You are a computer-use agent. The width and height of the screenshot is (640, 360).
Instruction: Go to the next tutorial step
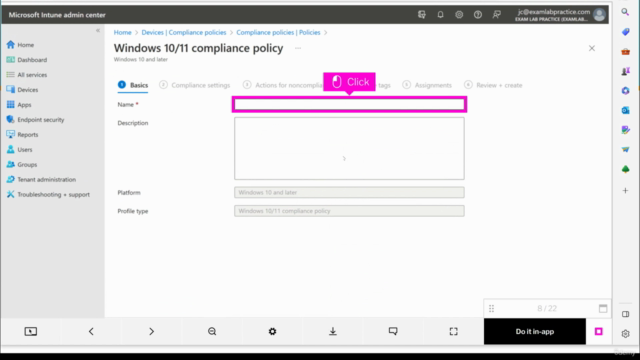click(151, 331)
